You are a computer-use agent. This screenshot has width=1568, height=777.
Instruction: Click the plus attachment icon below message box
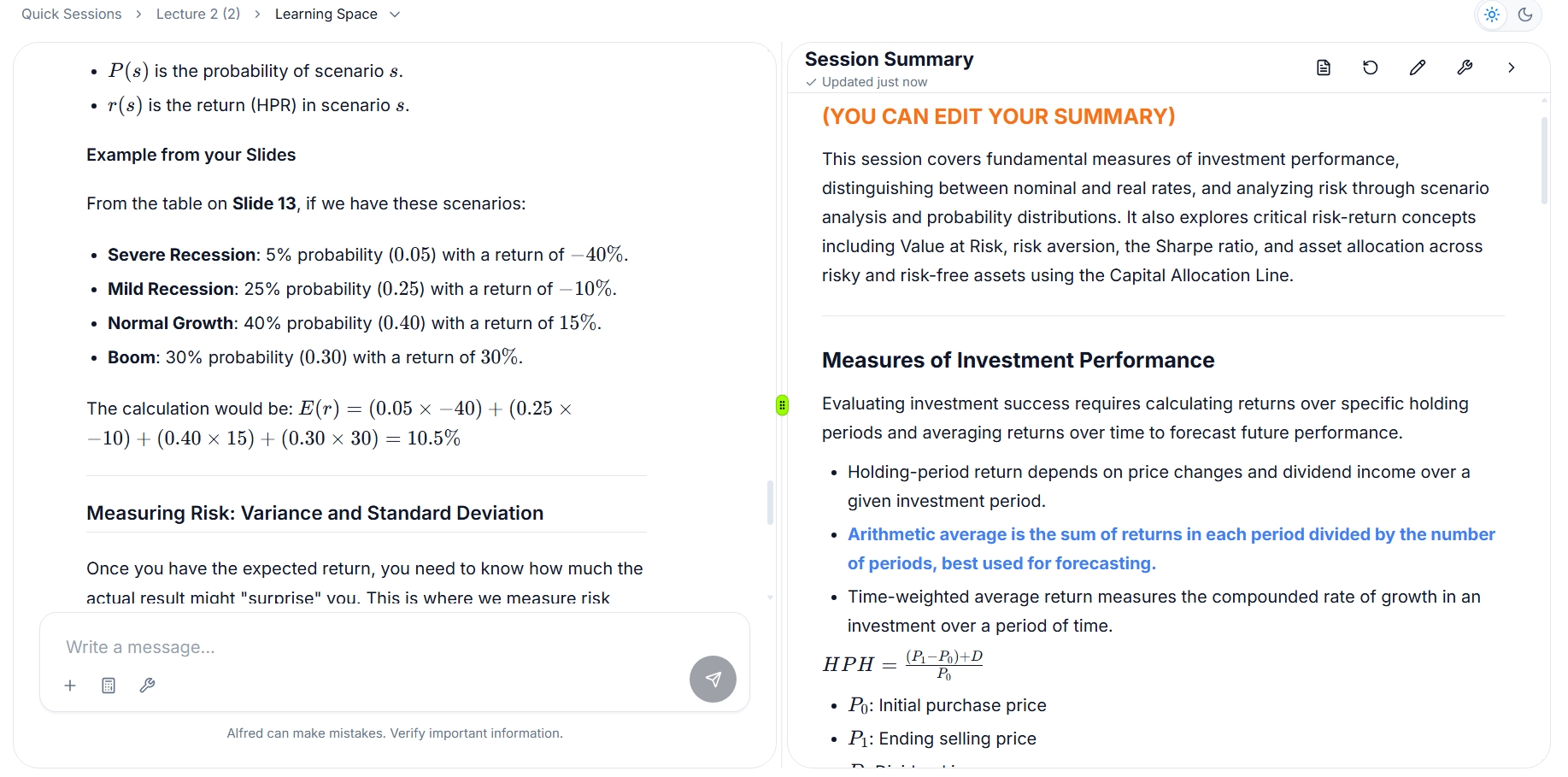pyautogui.click(x=70, y=686)
